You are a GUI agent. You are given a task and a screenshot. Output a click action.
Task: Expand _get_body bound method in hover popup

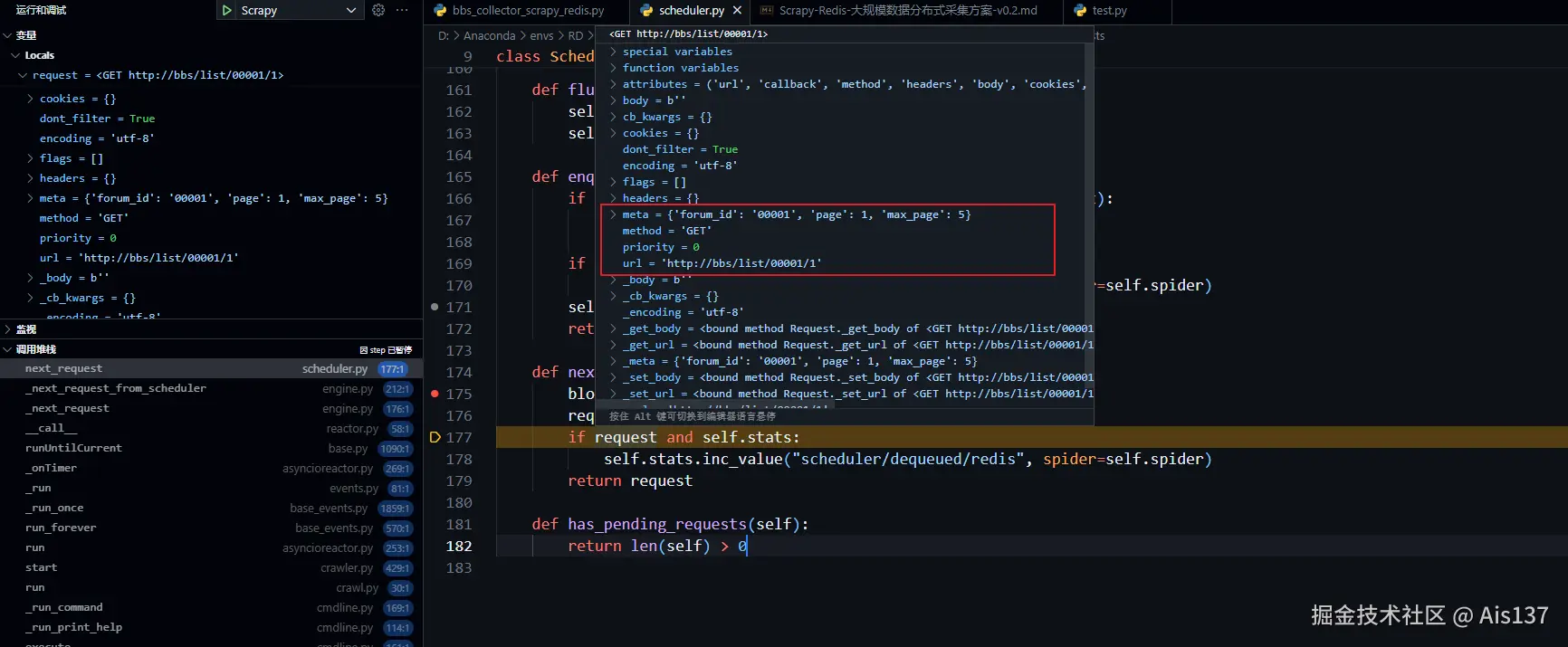click(613, 328)
